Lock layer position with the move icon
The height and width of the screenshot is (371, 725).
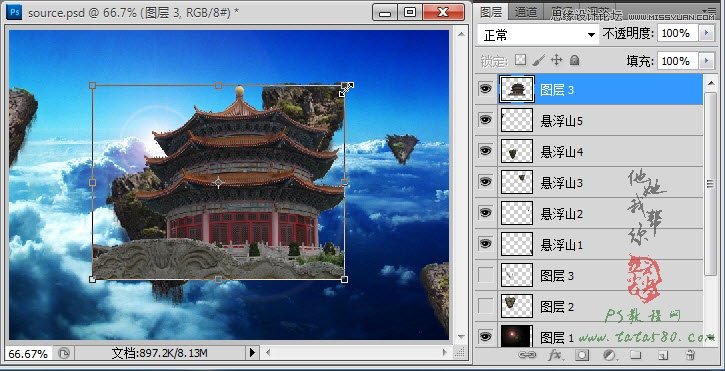point(557,60)
